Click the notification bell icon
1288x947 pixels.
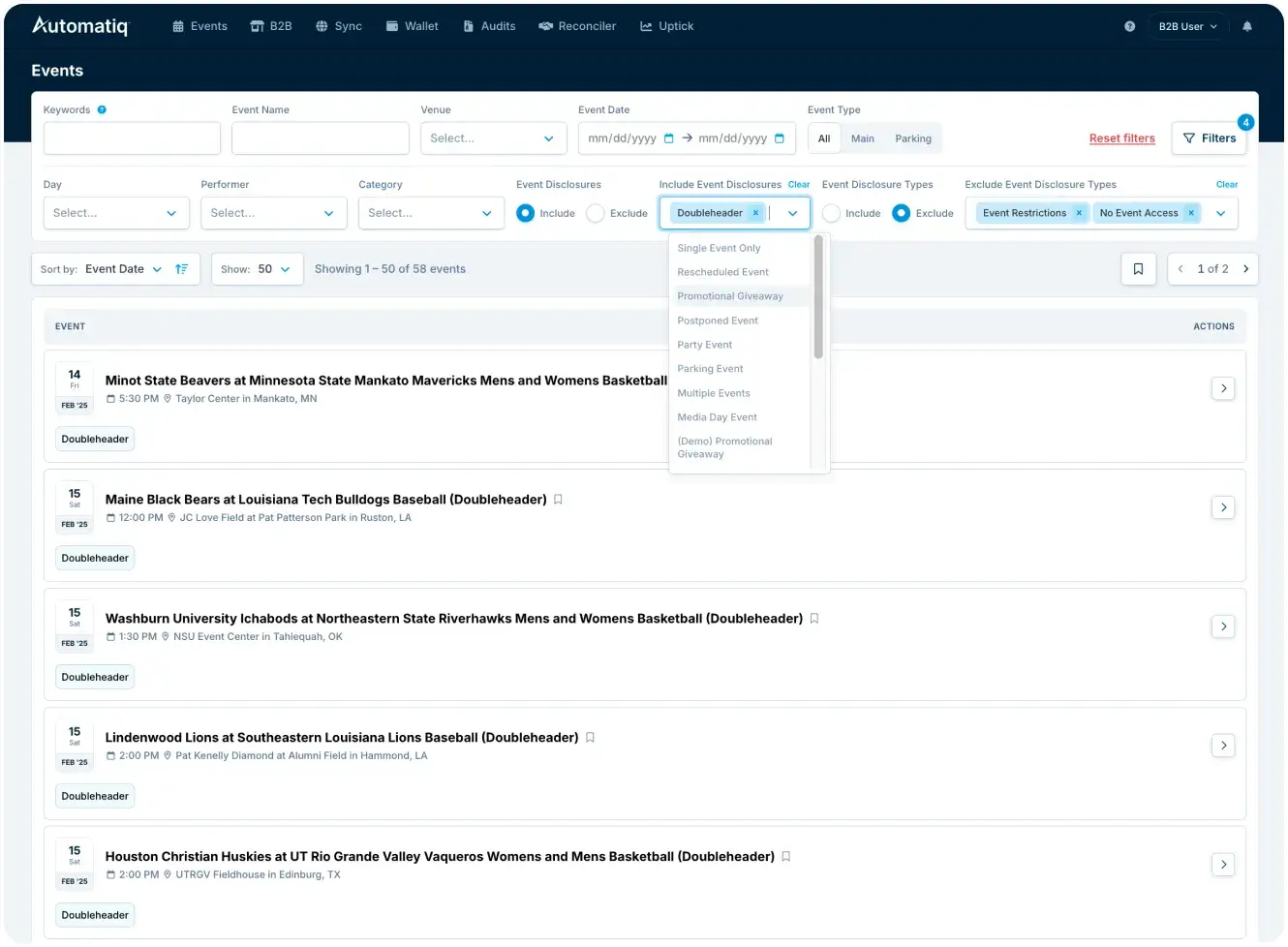tap(1246, 26)
